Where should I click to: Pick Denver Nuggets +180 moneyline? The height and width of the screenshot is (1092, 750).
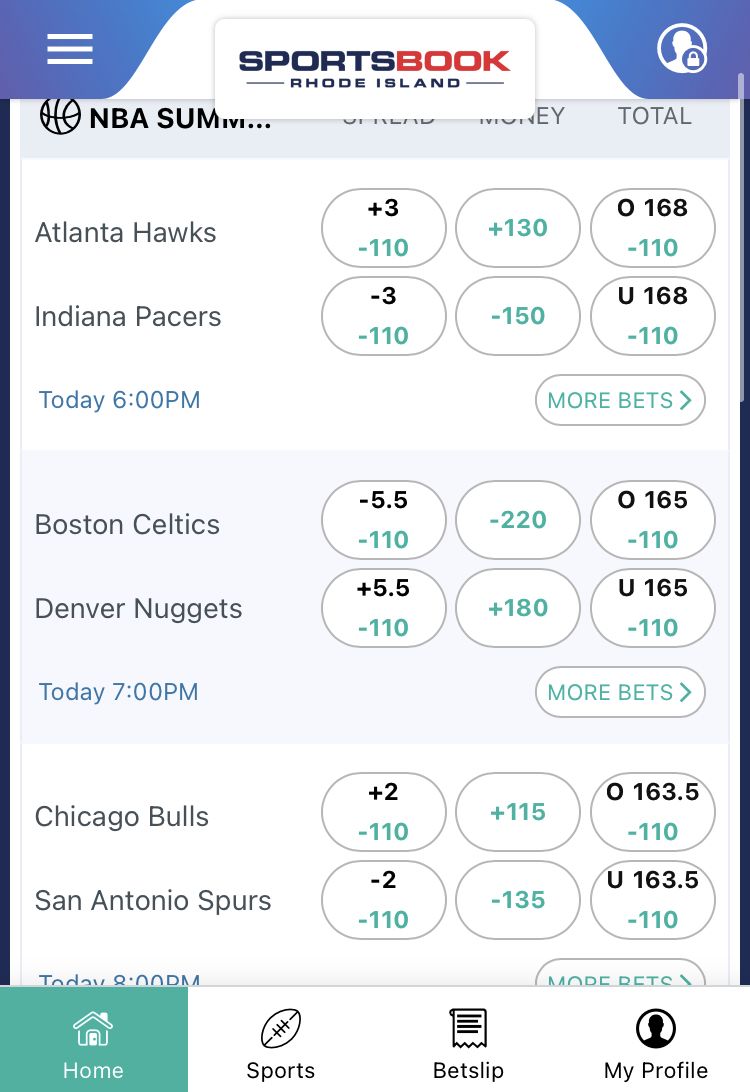coord(518,608)
